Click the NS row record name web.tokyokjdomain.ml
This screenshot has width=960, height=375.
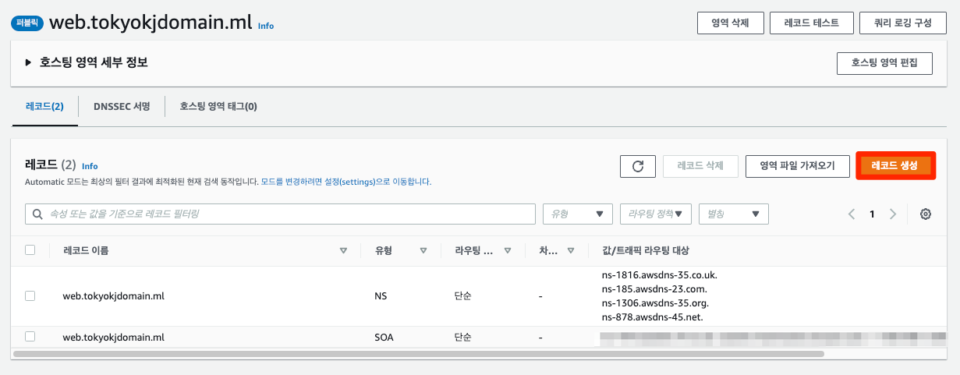(114, 296)
